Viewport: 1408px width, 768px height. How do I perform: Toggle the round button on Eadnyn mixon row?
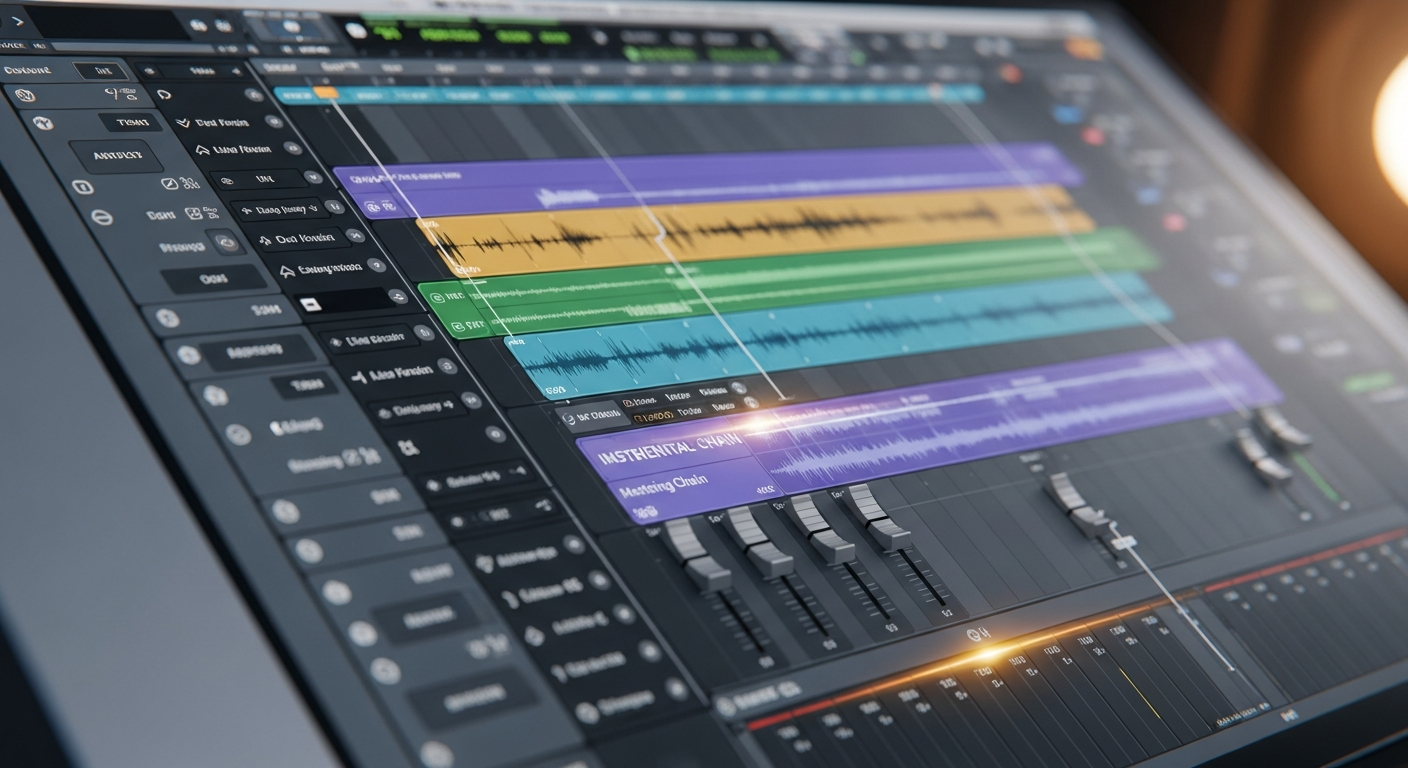(376, 265)
